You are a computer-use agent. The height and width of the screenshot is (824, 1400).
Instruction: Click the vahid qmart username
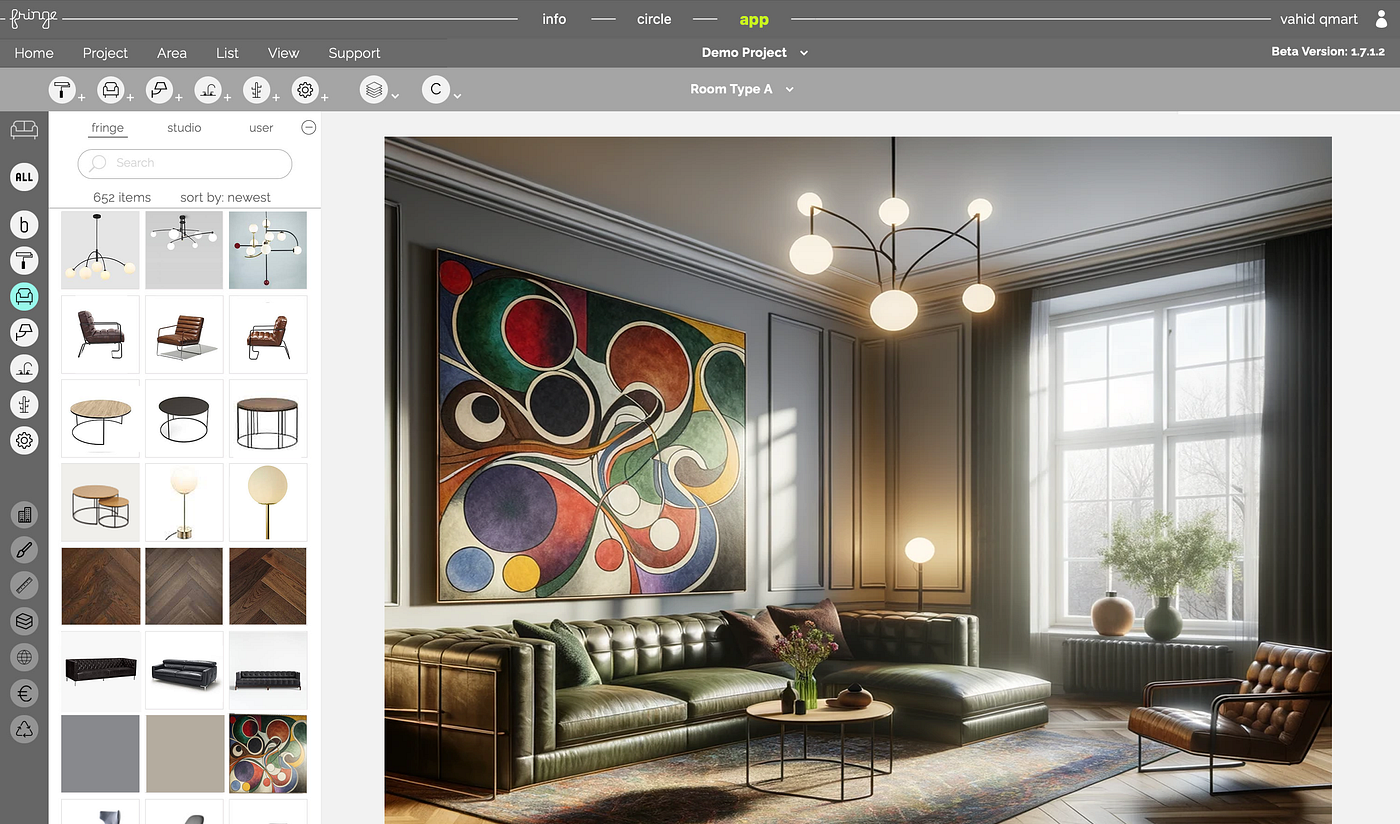coord(1319,19)
